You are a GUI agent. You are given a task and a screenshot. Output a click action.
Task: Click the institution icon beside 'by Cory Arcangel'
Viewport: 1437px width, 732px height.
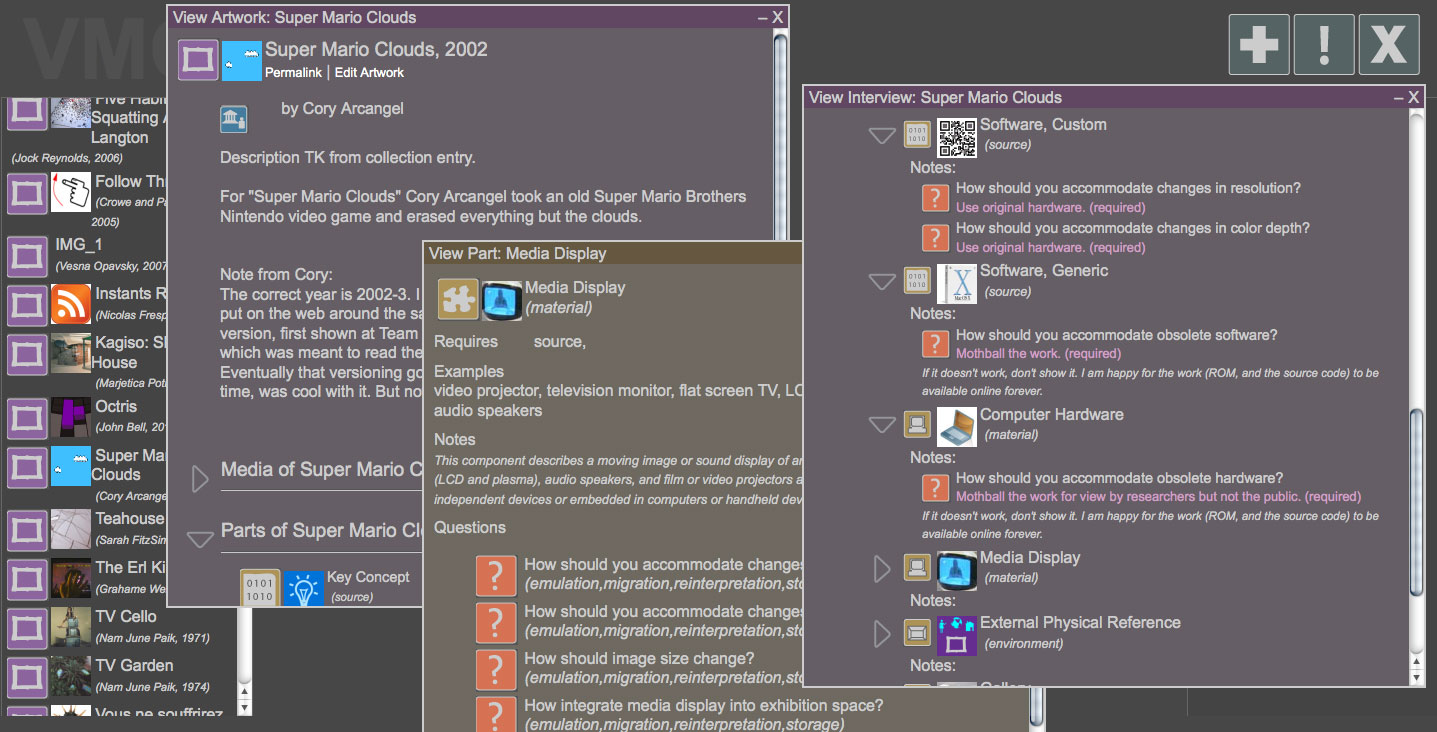pyautogui.click(x=233, y=120)
